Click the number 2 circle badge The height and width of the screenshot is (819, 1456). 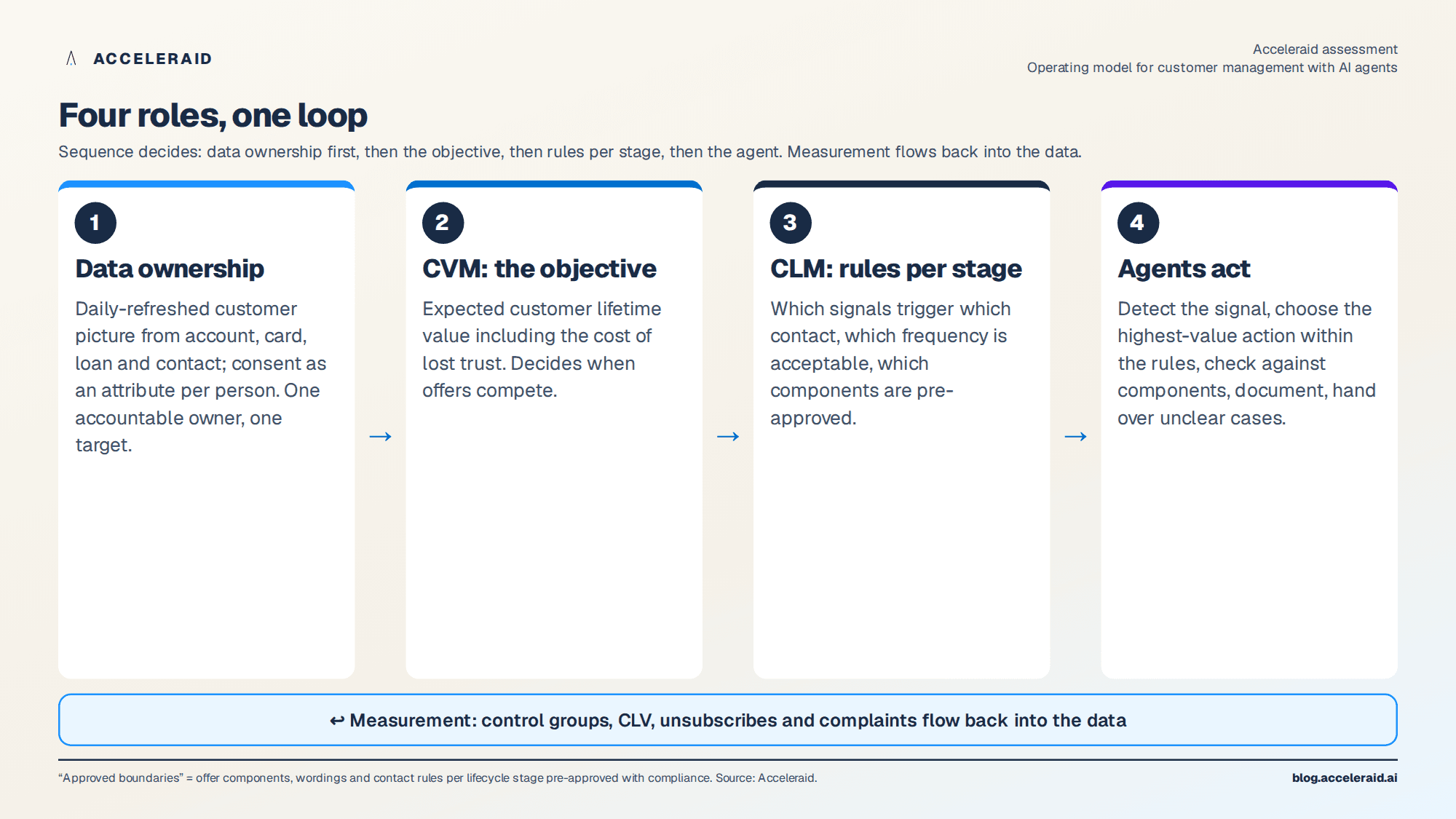[x=443, y=223]
